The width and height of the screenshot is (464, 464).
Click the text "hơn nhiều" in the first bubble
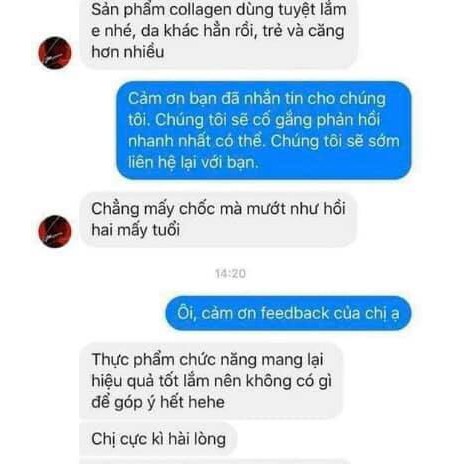[128, 52]
